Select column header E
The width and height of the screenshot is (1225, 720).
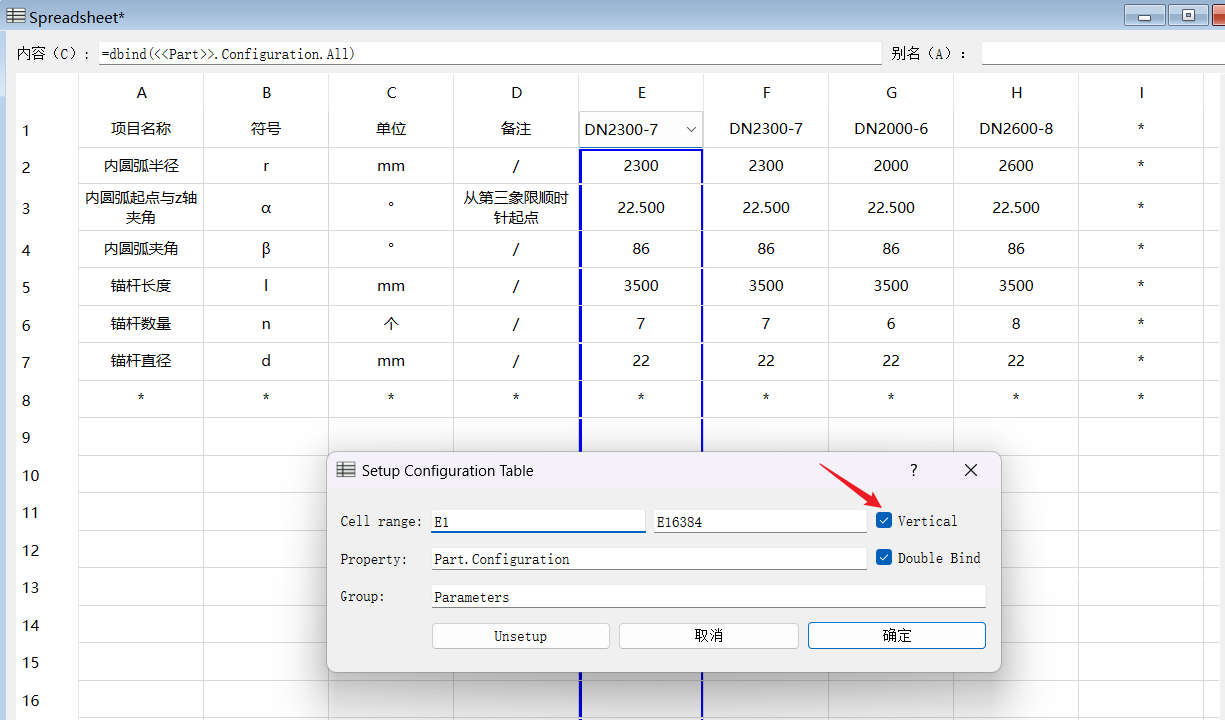coord(641,93)
